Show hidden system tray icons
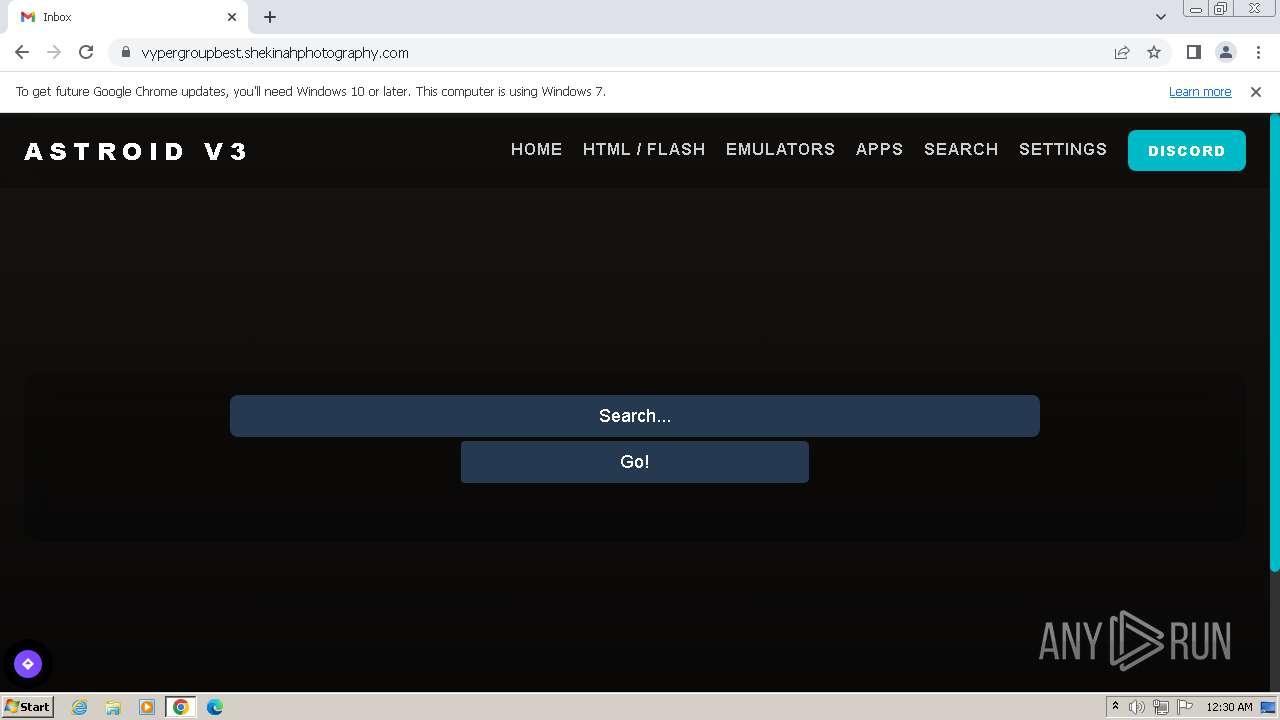 (1115, 707)
